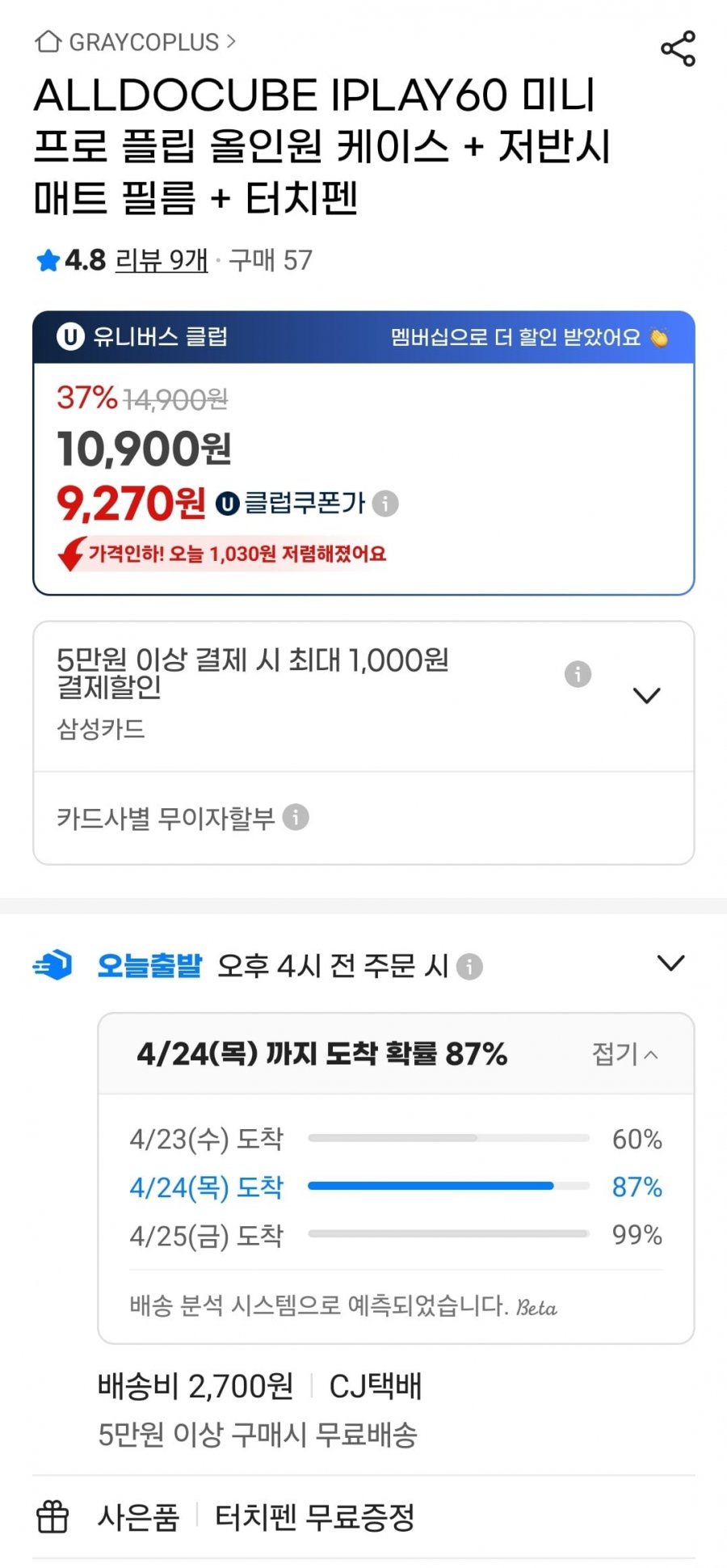Select the 4/23(수) 도착 row
727x1568 pixels.
click(396, 1139)
